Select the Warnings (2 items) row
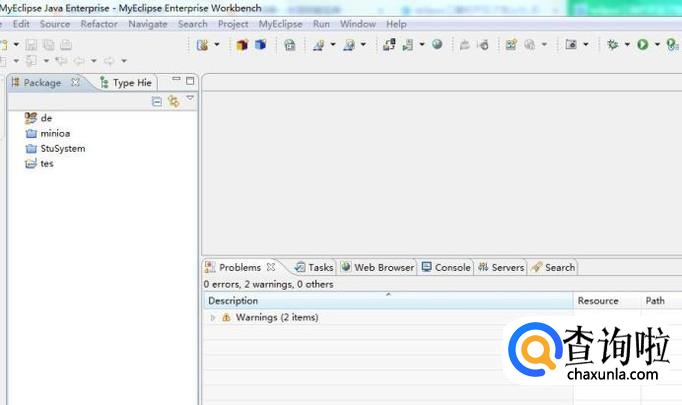The width and height of the screenshot is (682, 405). (277, 317)
